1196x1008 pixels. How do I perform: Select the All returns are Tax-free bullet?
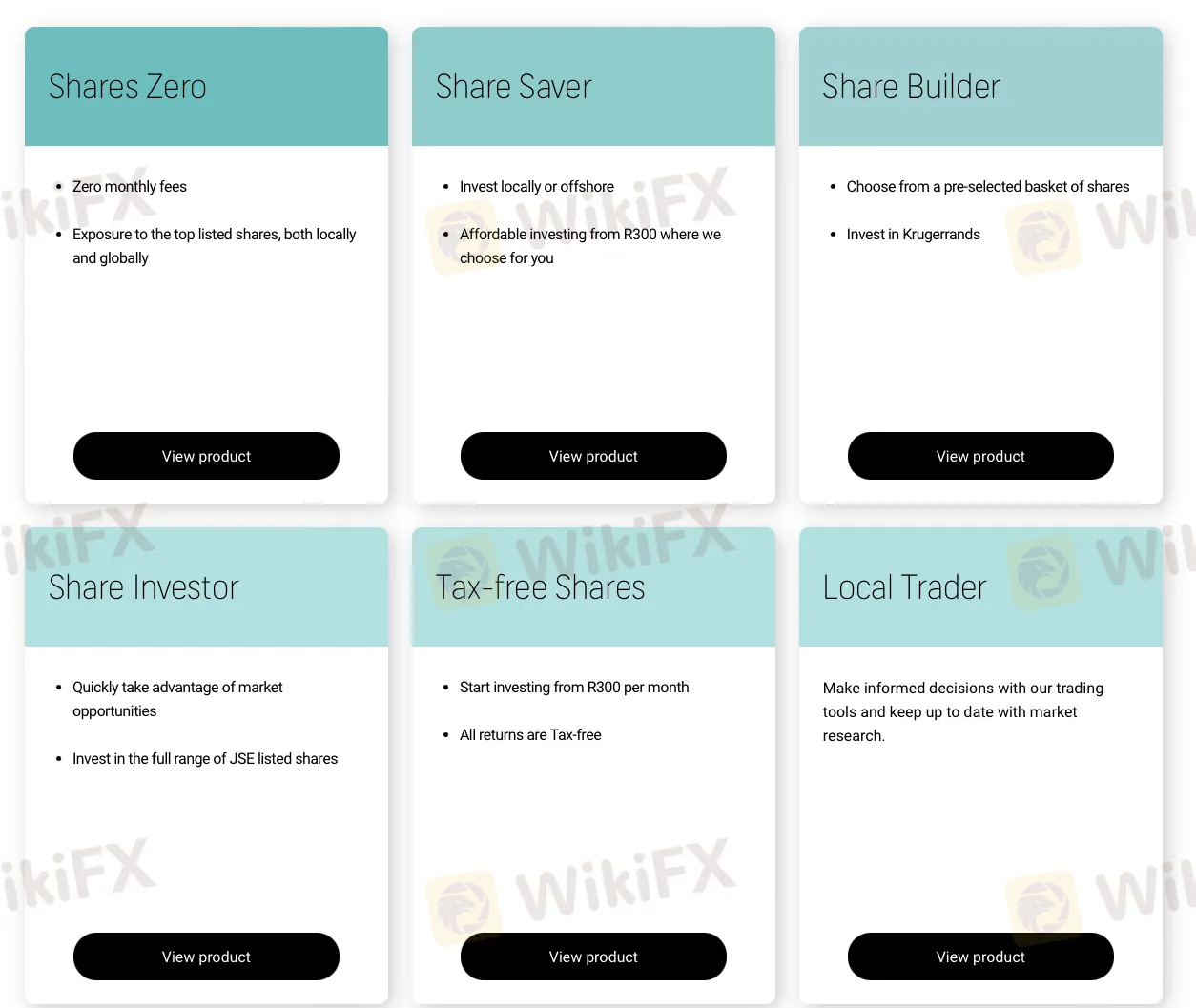[x=530, y=735]
